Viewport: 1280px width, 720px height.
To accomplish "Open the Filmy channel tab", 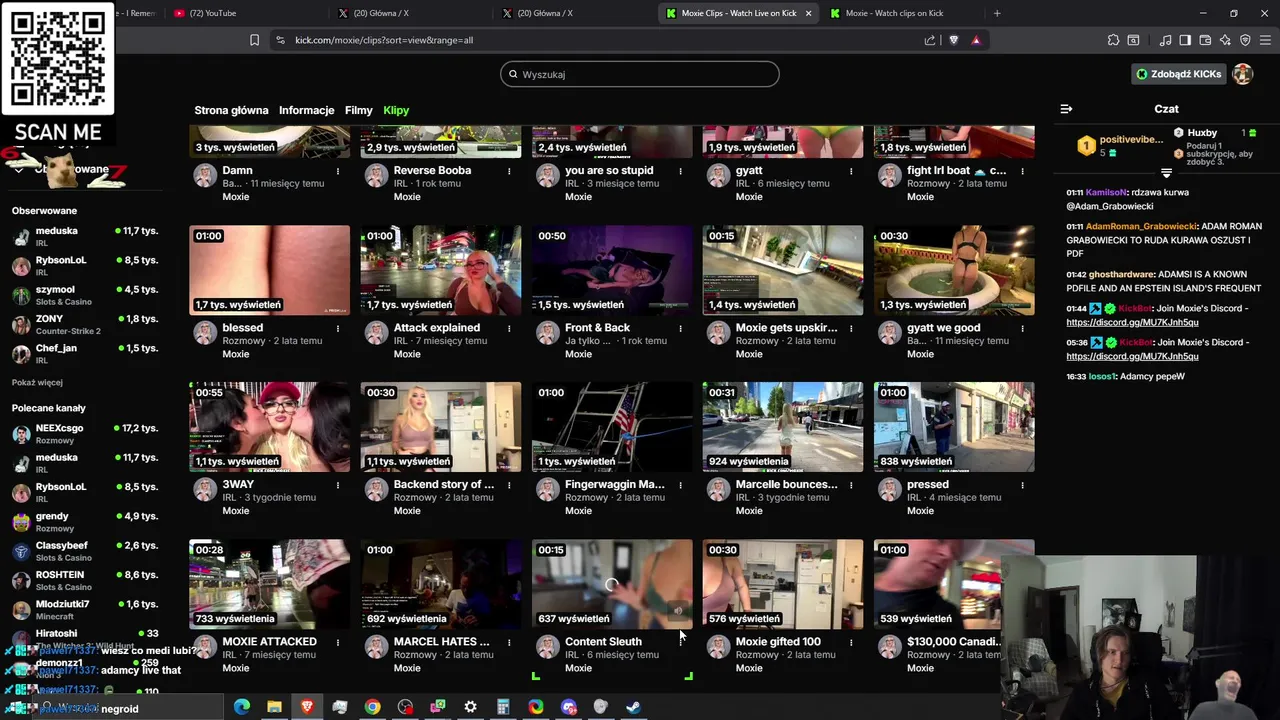I will [x=358, y=110].
